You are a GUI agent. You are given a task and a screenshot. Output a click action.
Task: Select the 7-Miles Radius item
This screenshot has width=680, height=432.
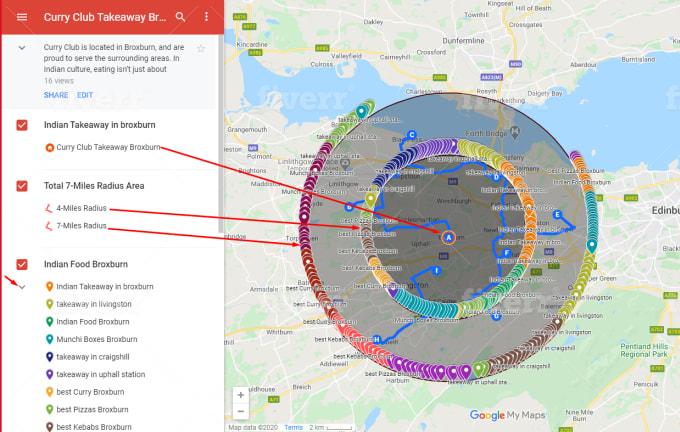pyautogui.click(x=81, y=226)
